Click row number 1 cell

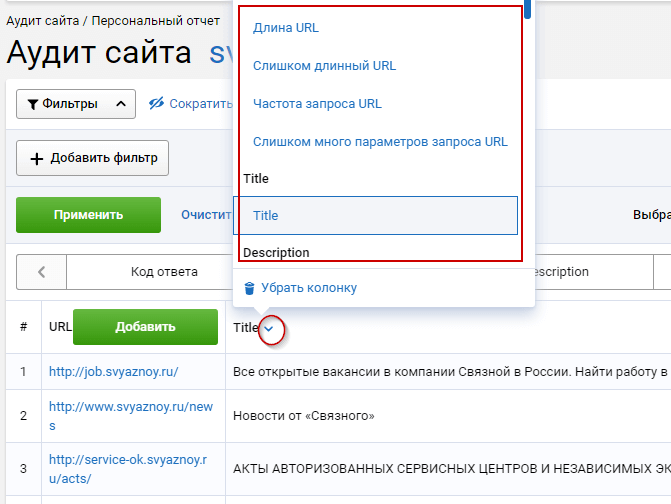24,371
